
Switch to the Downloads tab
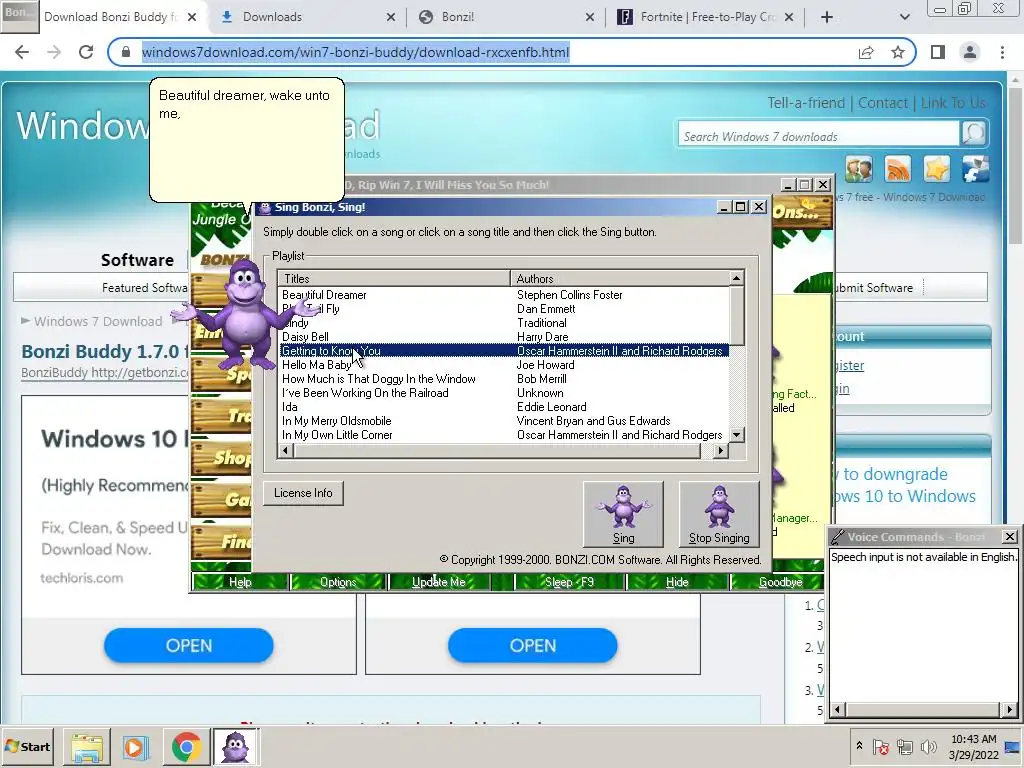point(305,17)
